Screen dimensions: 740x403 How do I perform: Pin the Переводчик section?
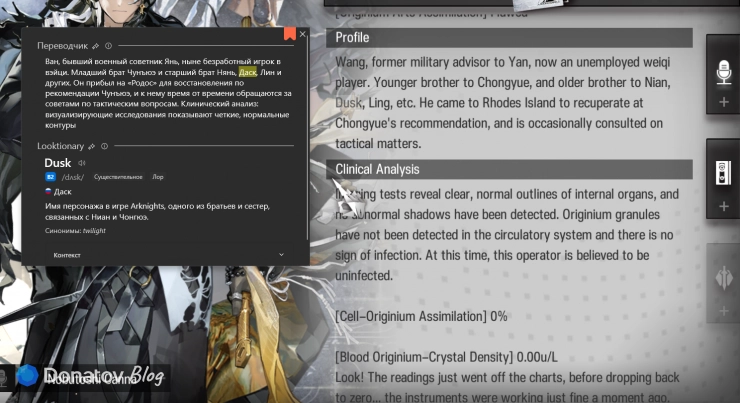click(95, 46)
